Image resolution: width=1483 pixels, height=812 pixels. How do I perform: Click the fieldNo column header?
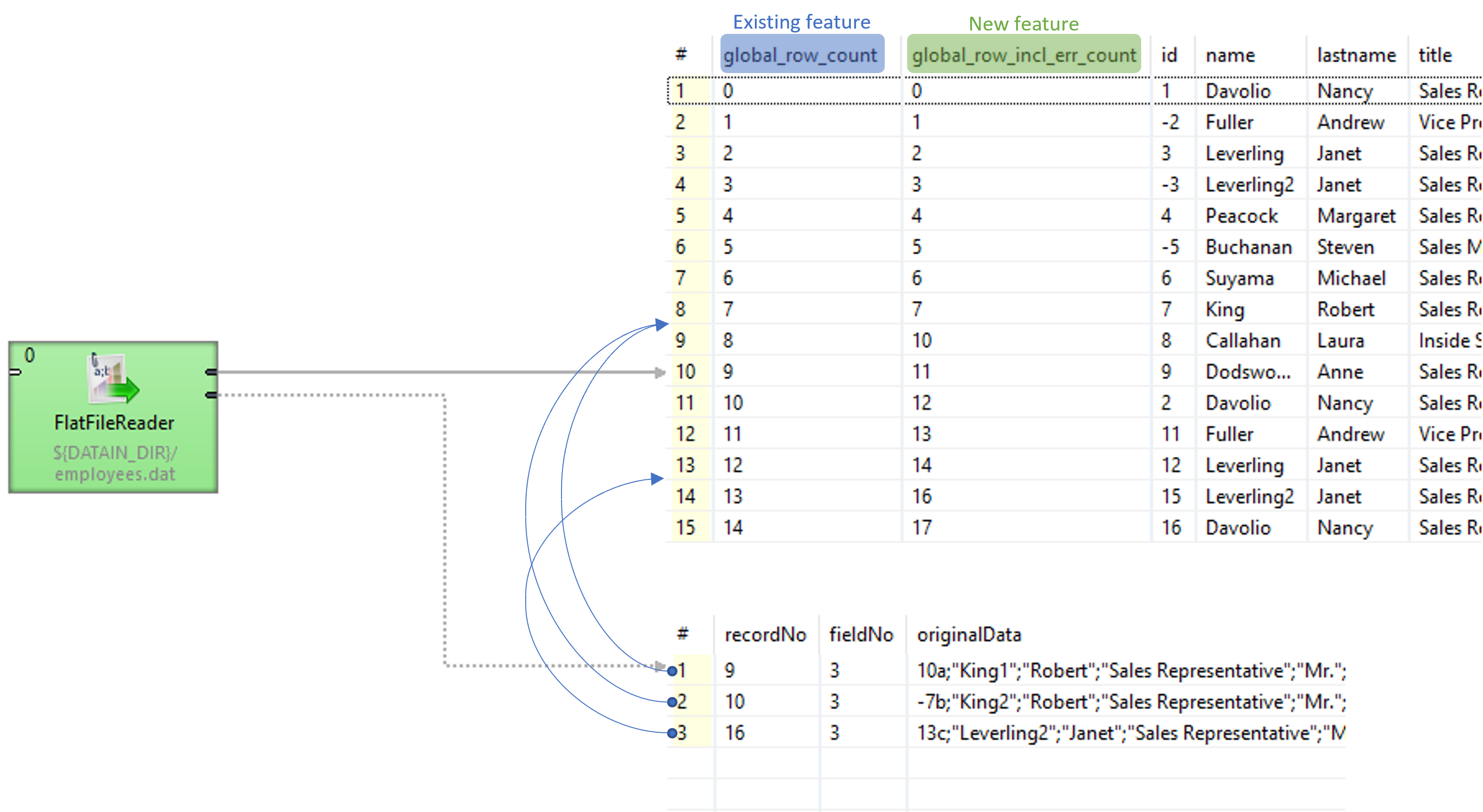pyautogui.click(x=861, y=635)
